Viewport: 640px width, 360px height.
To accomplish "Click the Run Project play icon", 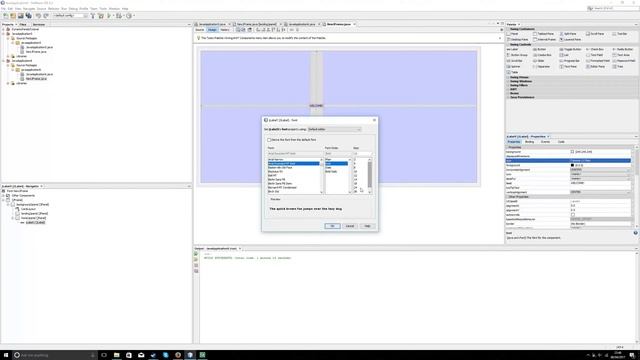I will pyautogui.click(x=109, y=16).
